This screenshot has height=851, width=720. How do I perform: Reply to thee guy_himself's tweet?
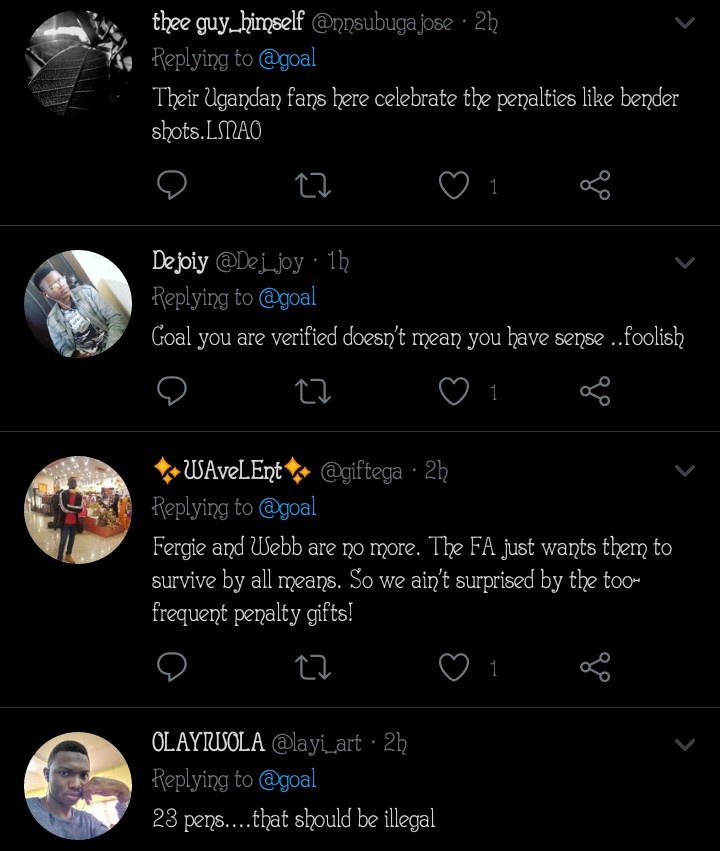click(x=173, y=185)
